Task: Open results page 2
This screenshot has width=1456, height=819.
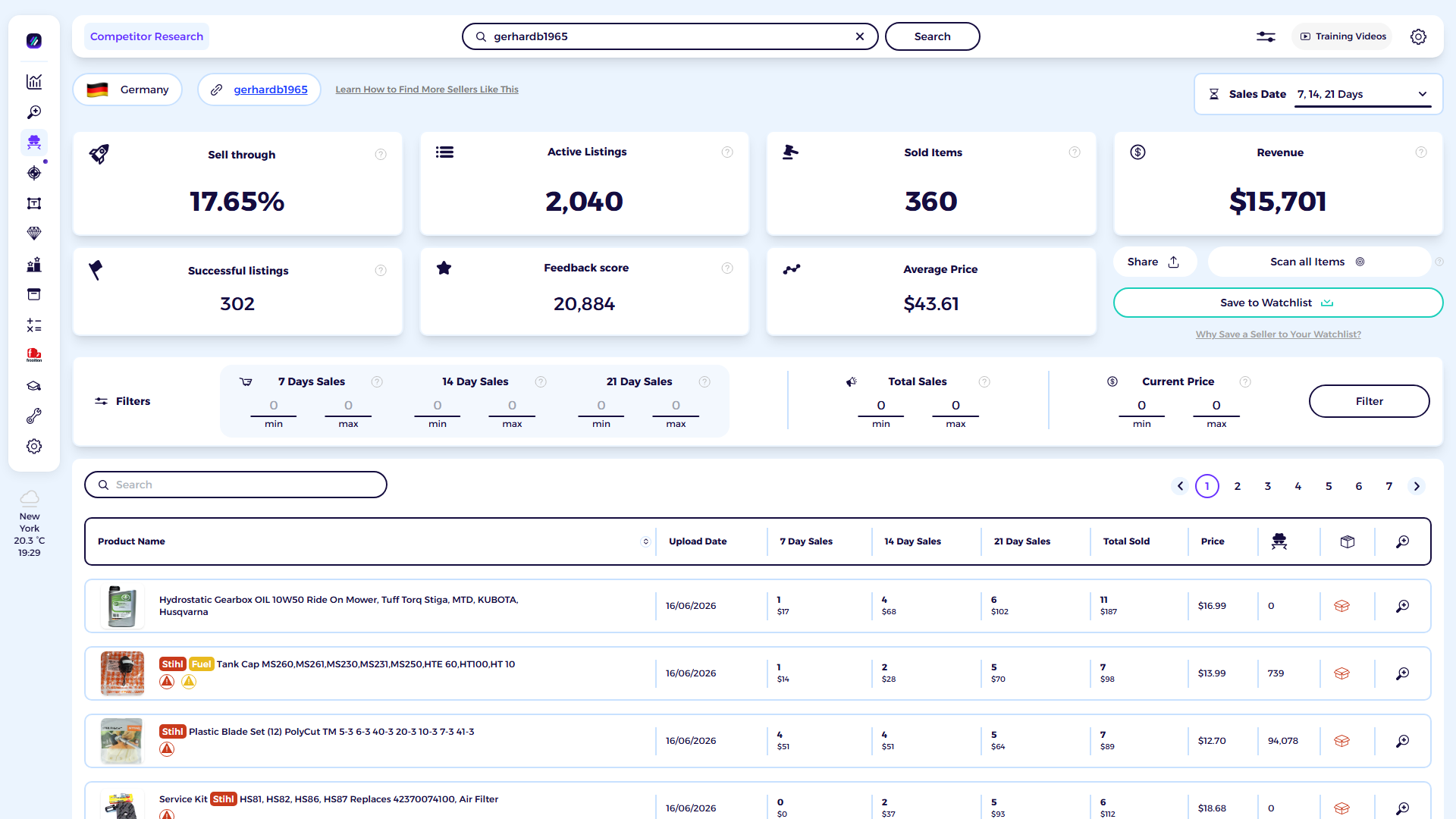Action: (x=1238, y=486)
